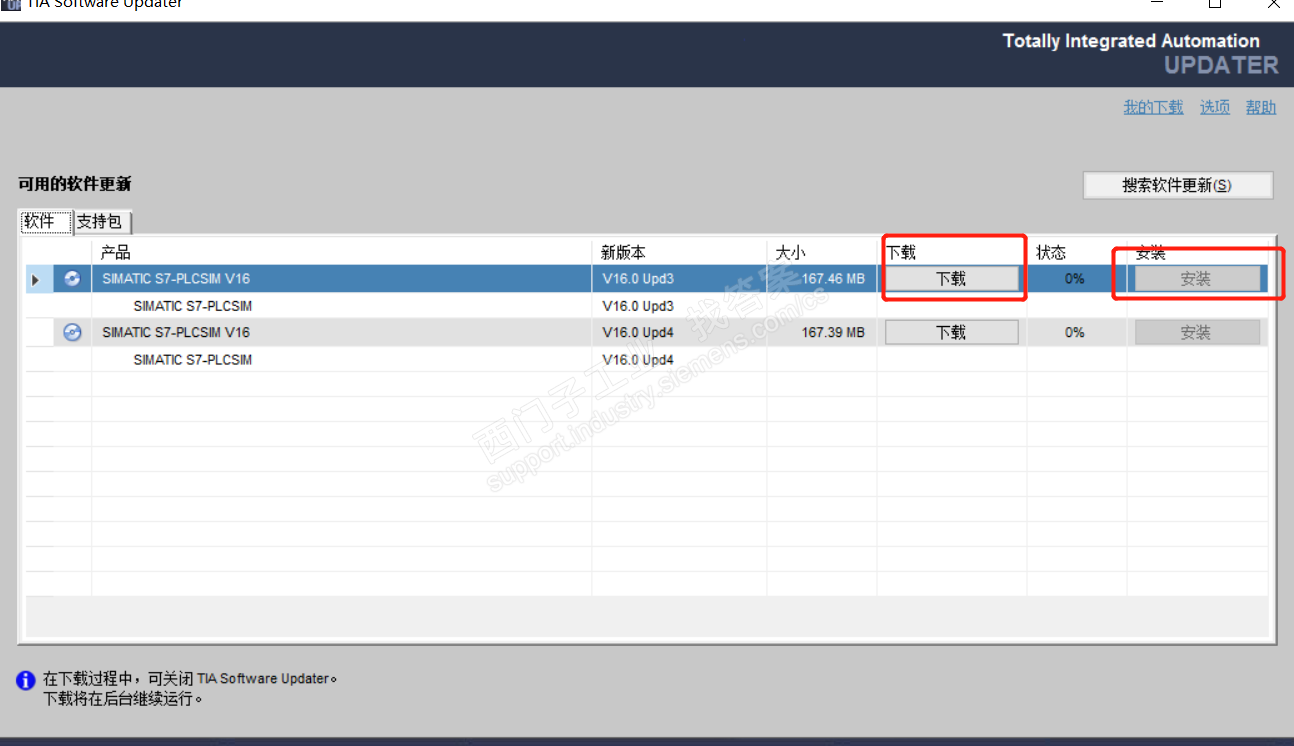Click the 167.46 MB size value
Screen dimensions: 1294x746
point(832,279)
